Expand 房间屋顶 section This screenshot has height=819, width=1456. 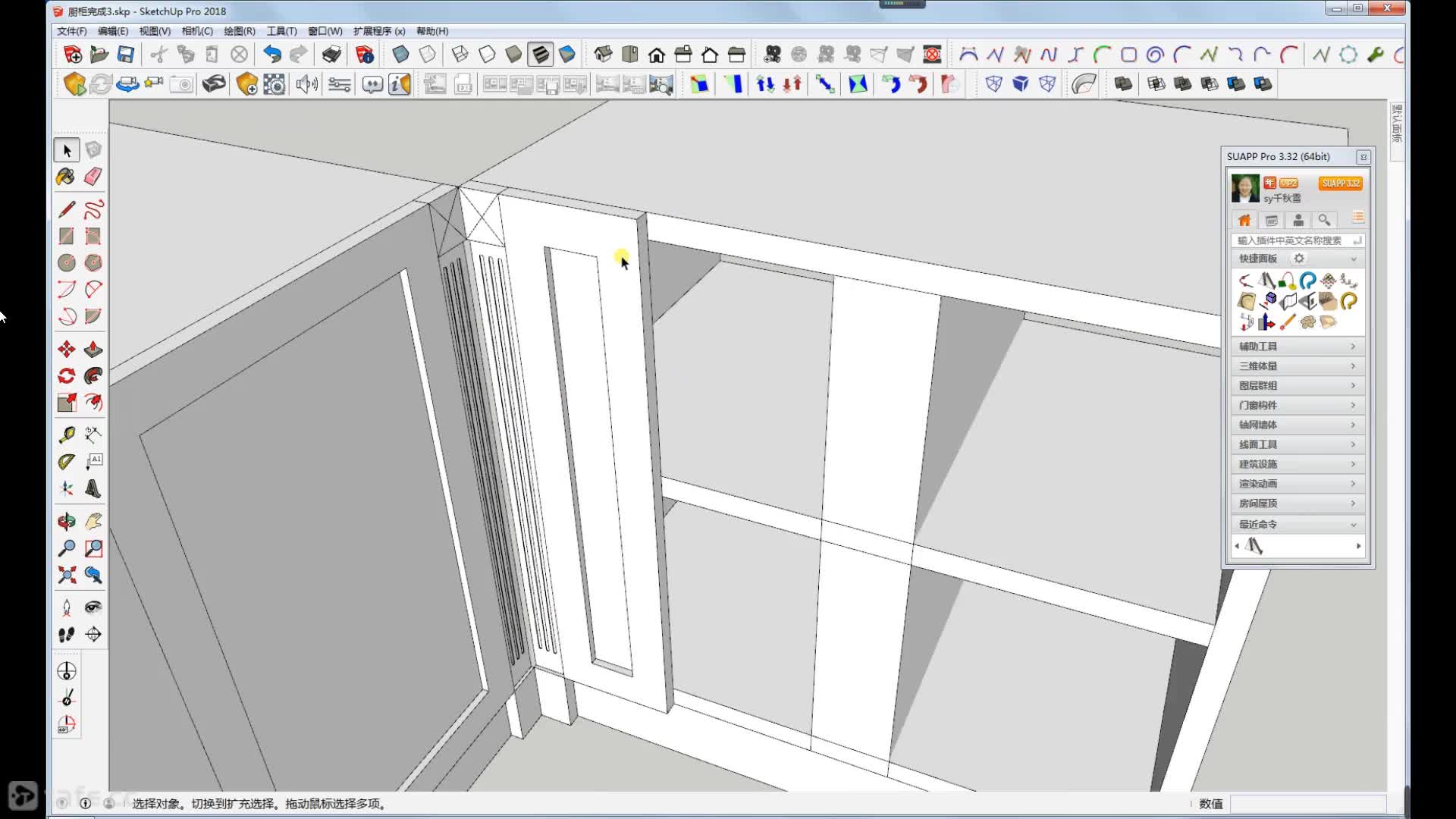(x=1298, y=504)
